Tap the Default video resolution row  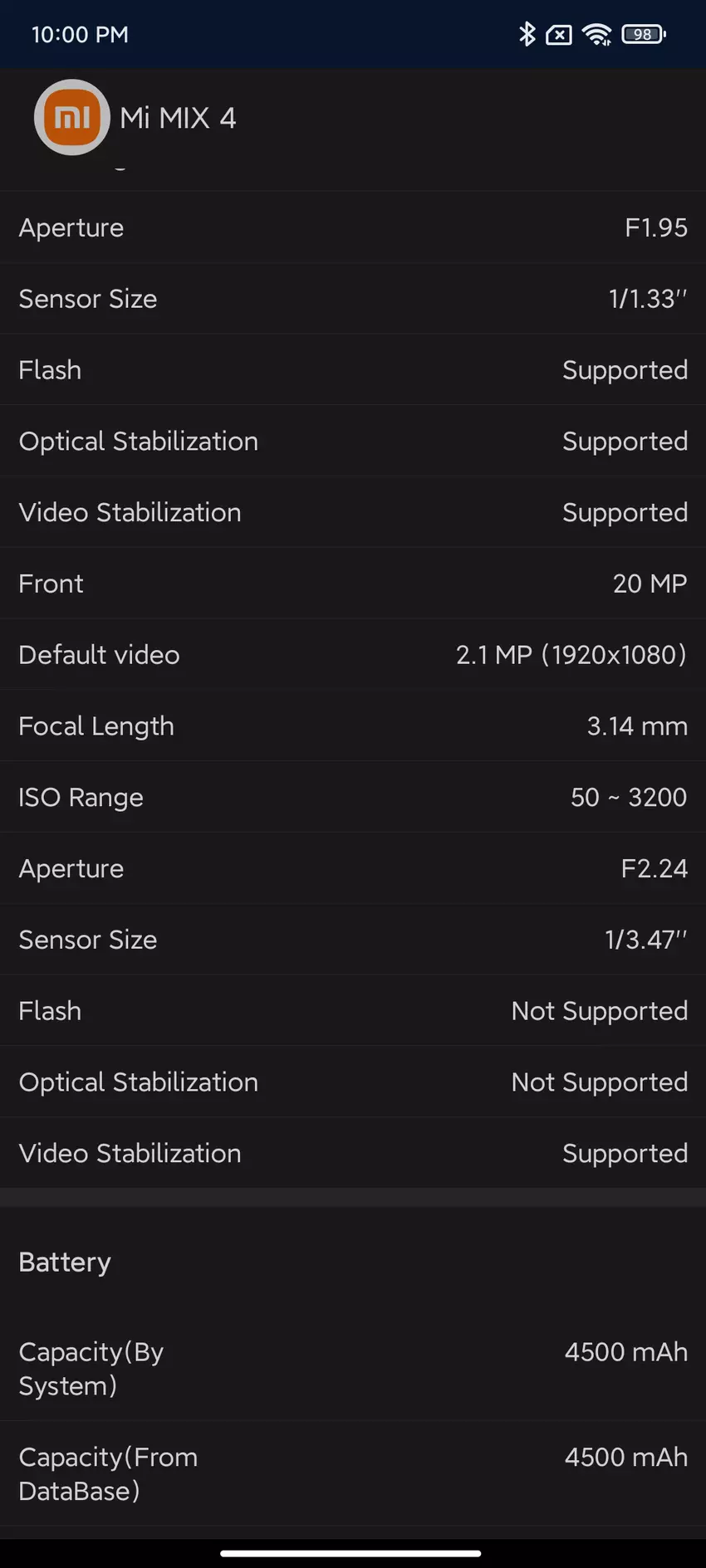pos(353,655)
